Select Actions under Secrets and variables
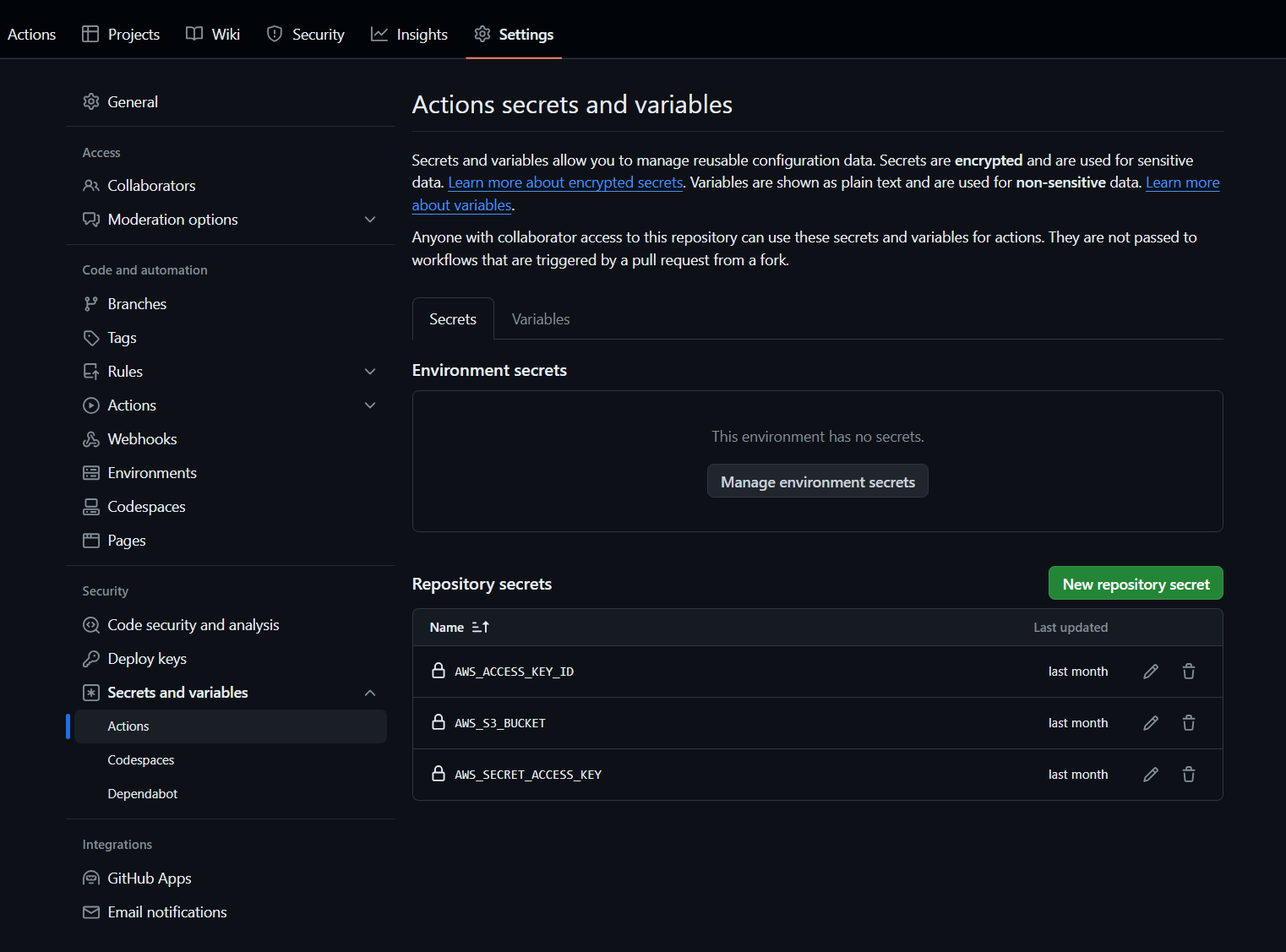 [231, 726]
